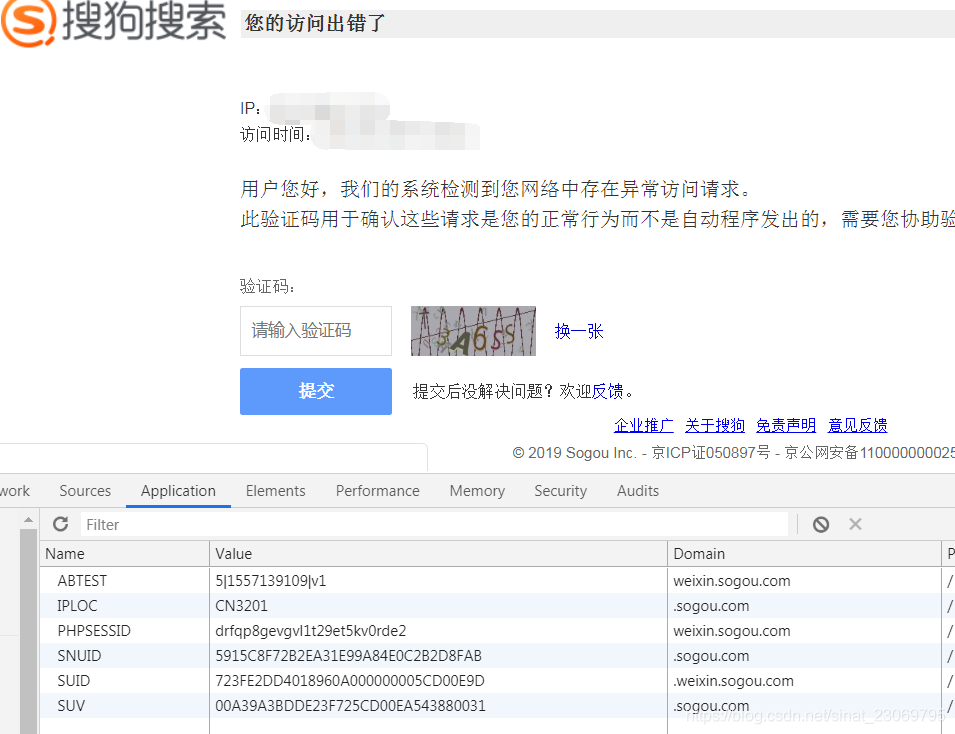The width and height of the screenshot is (955, 734).
Task: Delete selected cookie with the X icon
Action: (x=855, y=524)
